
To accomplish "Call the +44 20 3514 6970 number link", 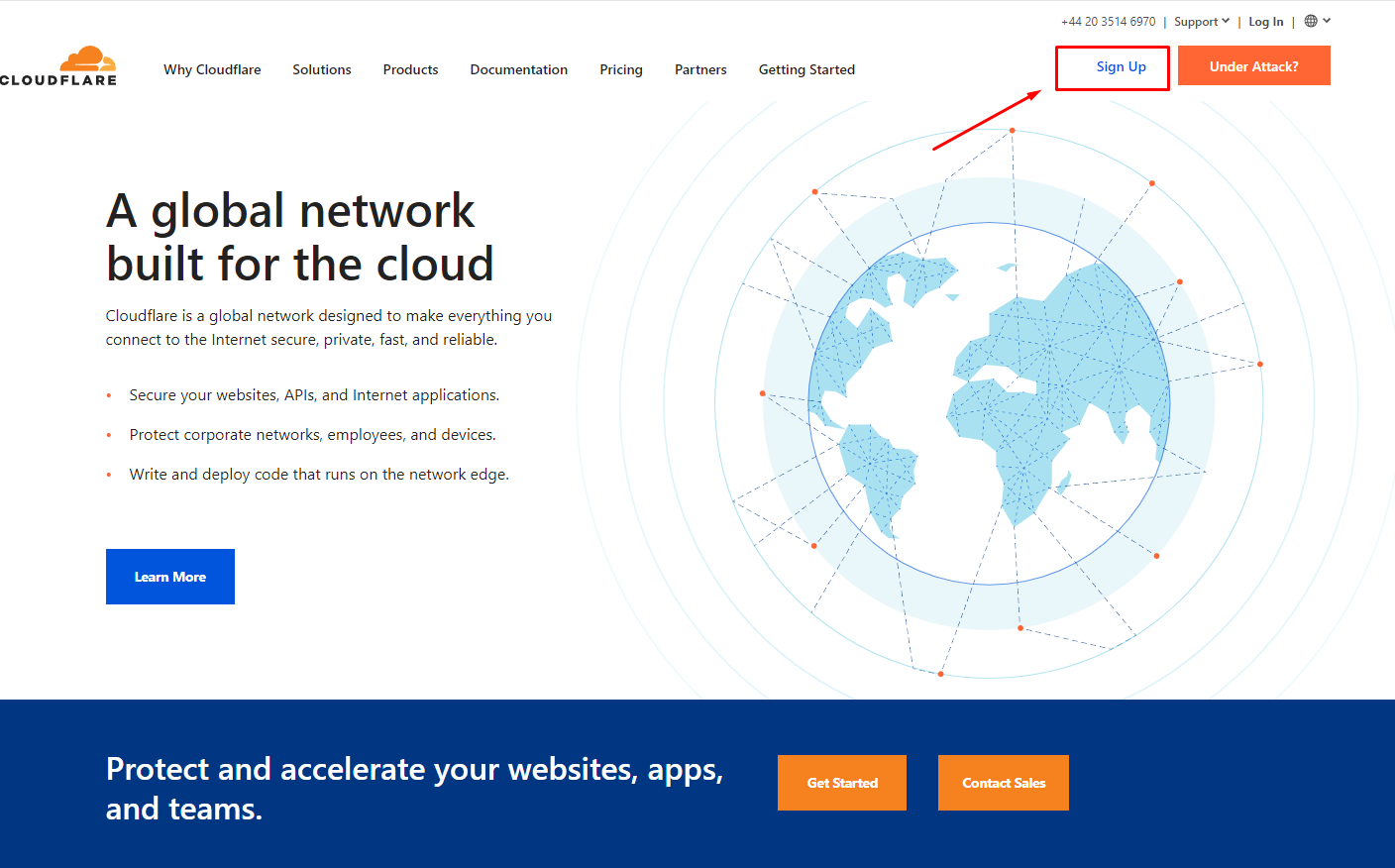I will point(1108,22).
